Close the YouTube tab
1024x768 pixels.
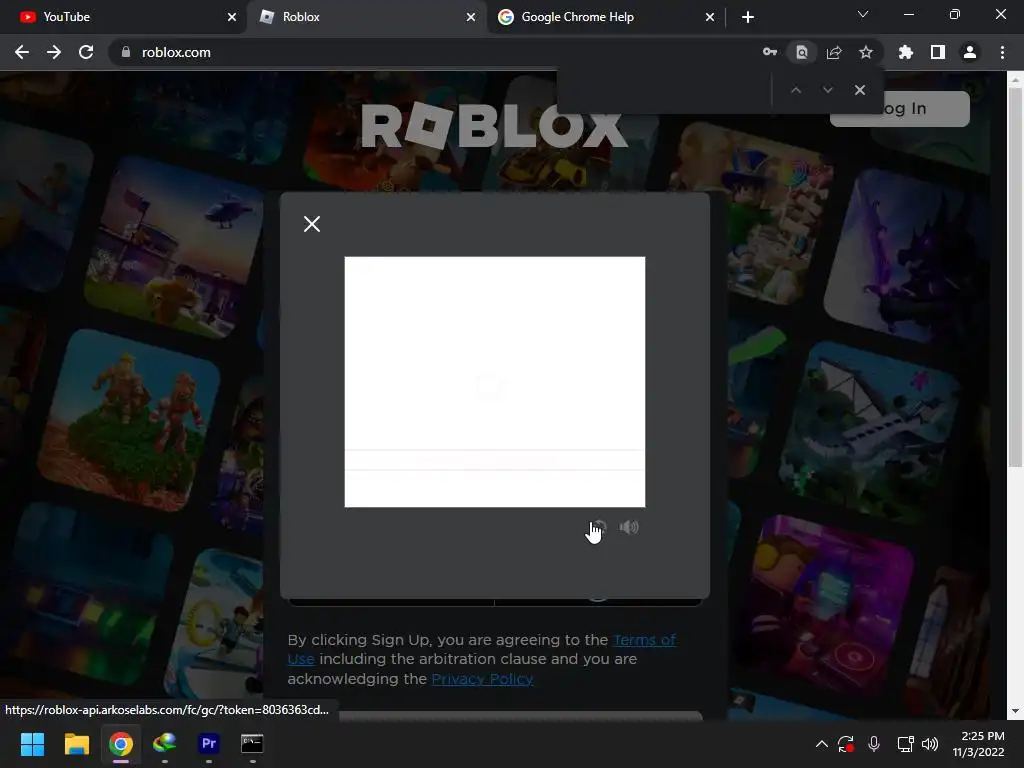tap(232, 17)
